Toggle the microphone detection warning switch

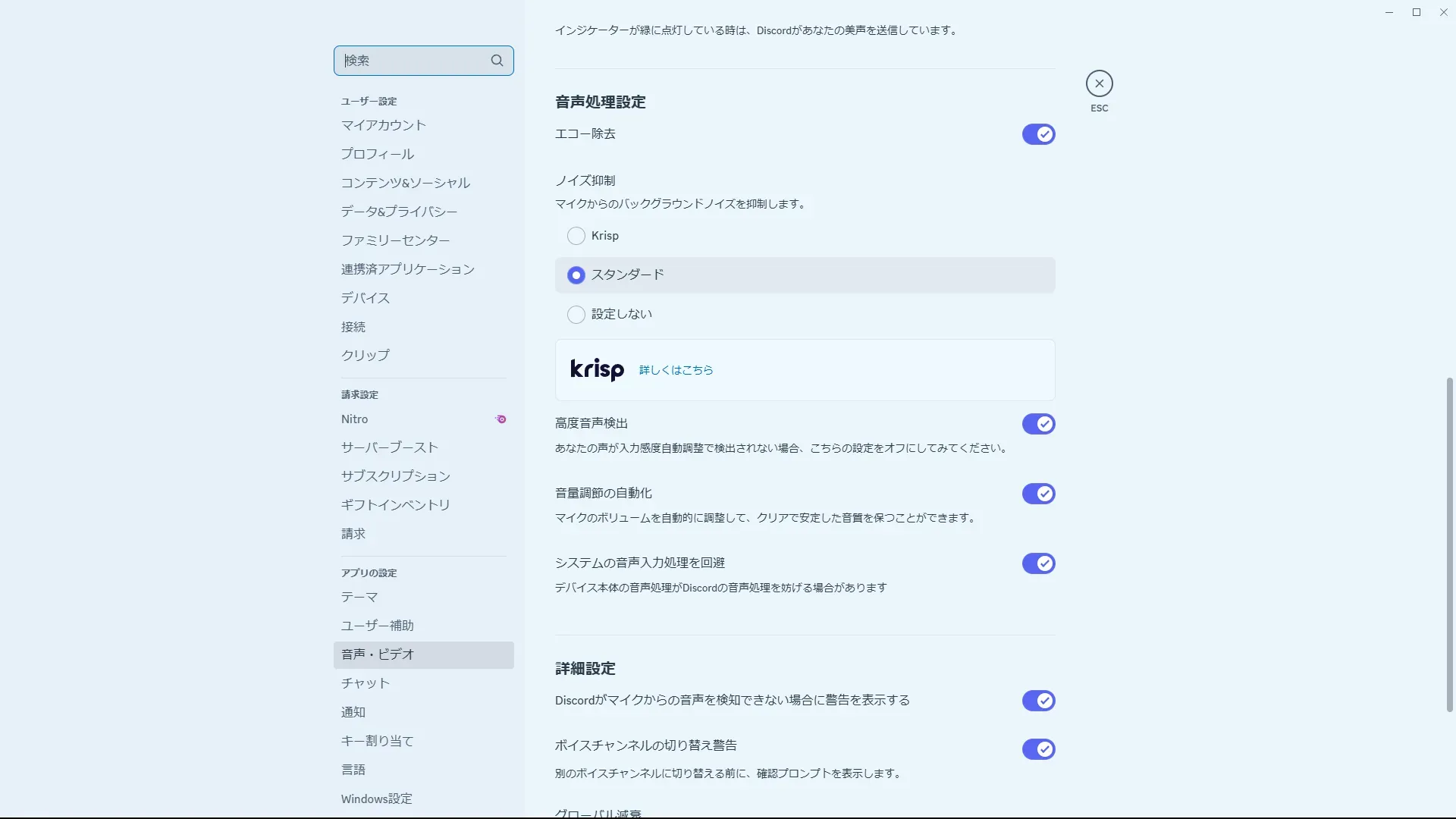point(1038,701)
